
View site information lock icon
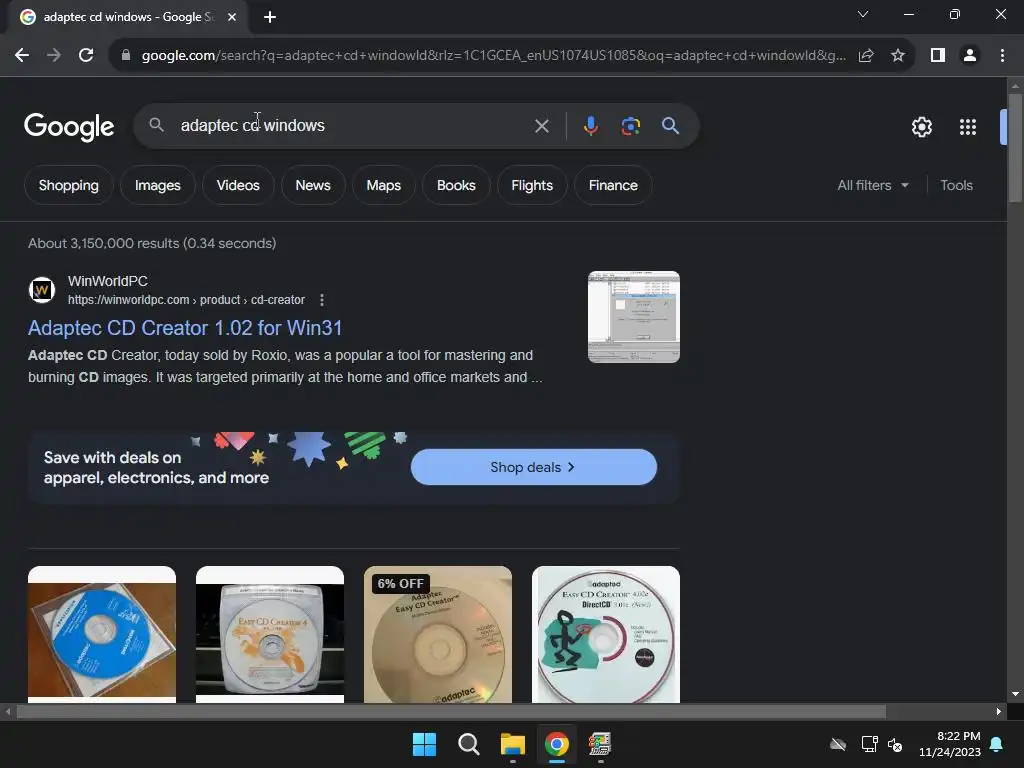126,56
